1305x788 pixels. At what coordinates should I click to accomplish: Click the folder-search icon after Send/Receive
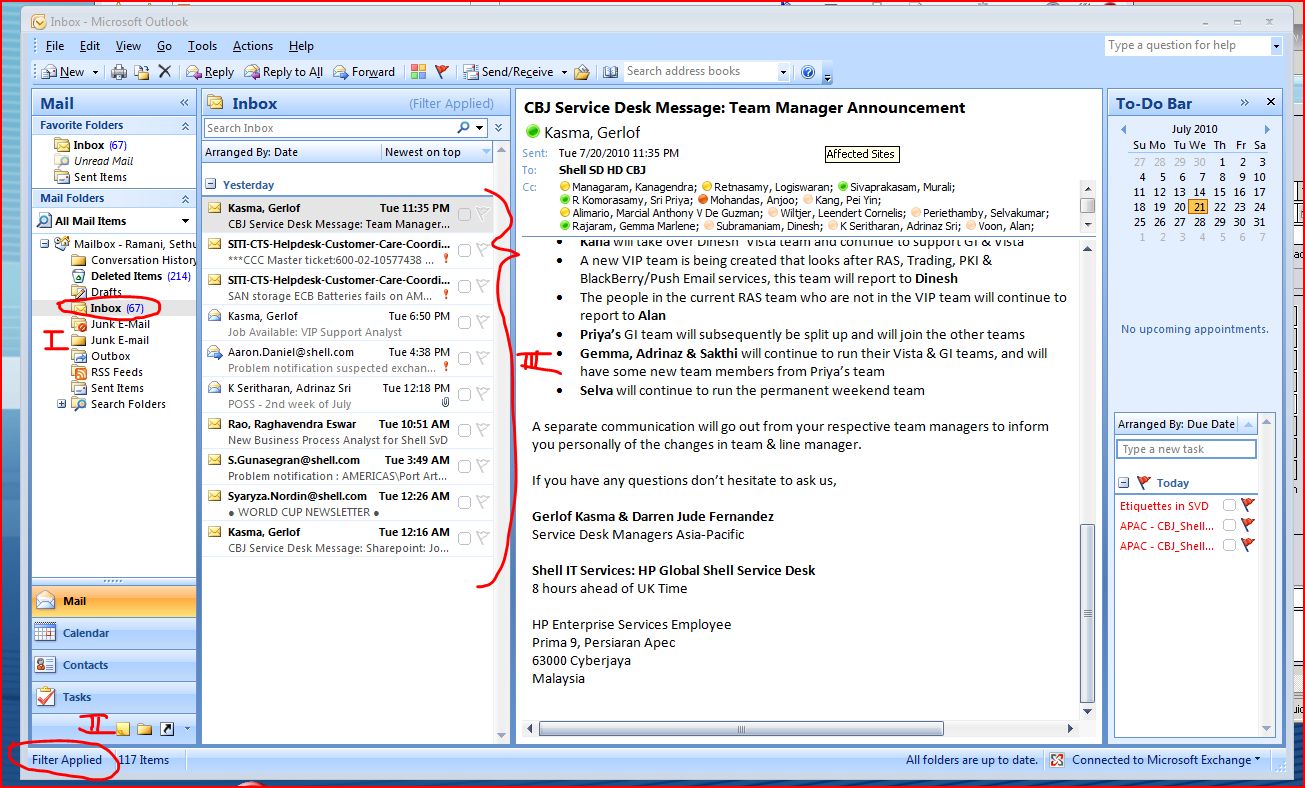pos(581,72)
